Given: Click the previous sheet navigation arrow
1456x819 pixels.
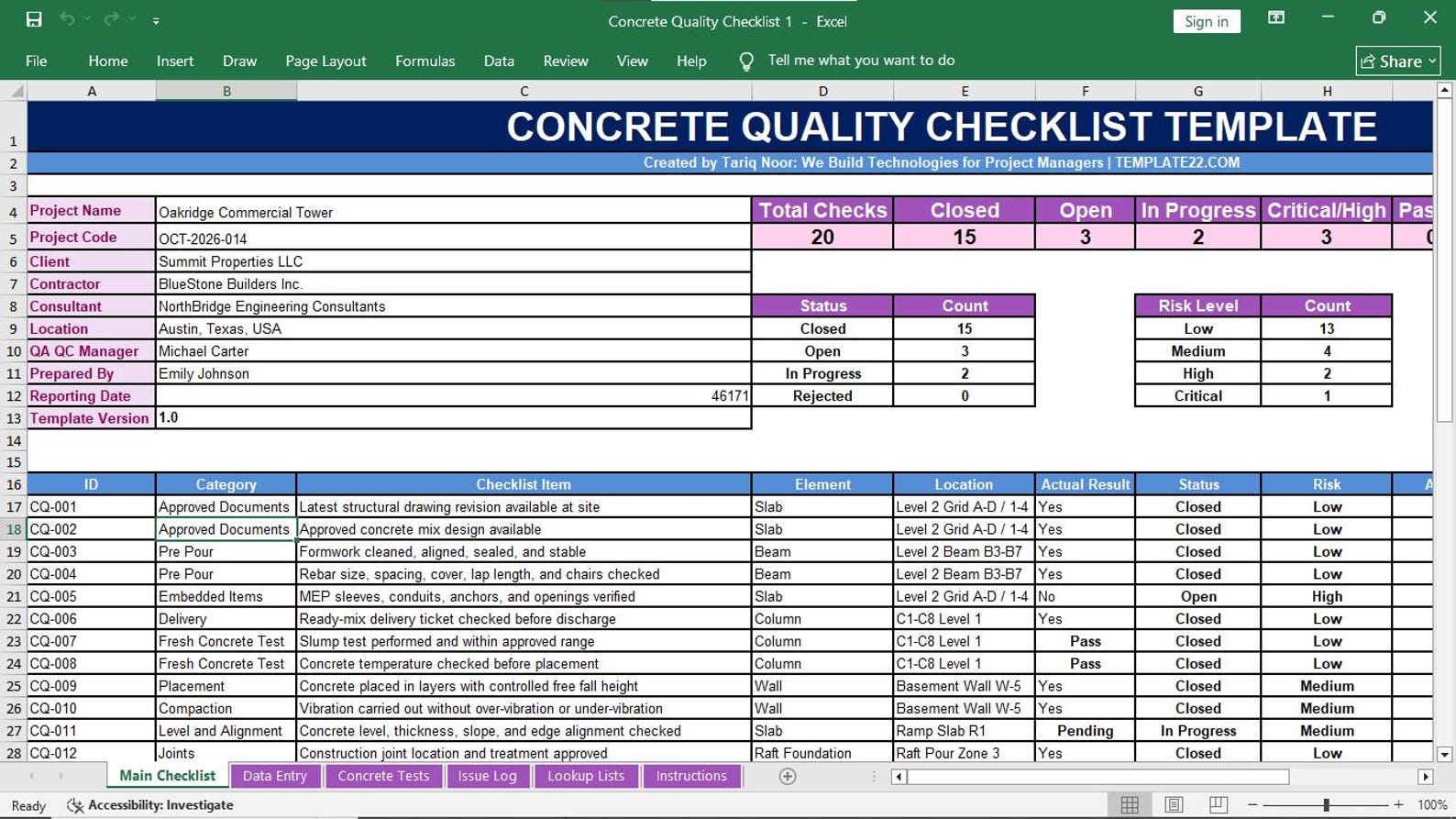Looking at the screenshot, I should (x=31, y=776).
